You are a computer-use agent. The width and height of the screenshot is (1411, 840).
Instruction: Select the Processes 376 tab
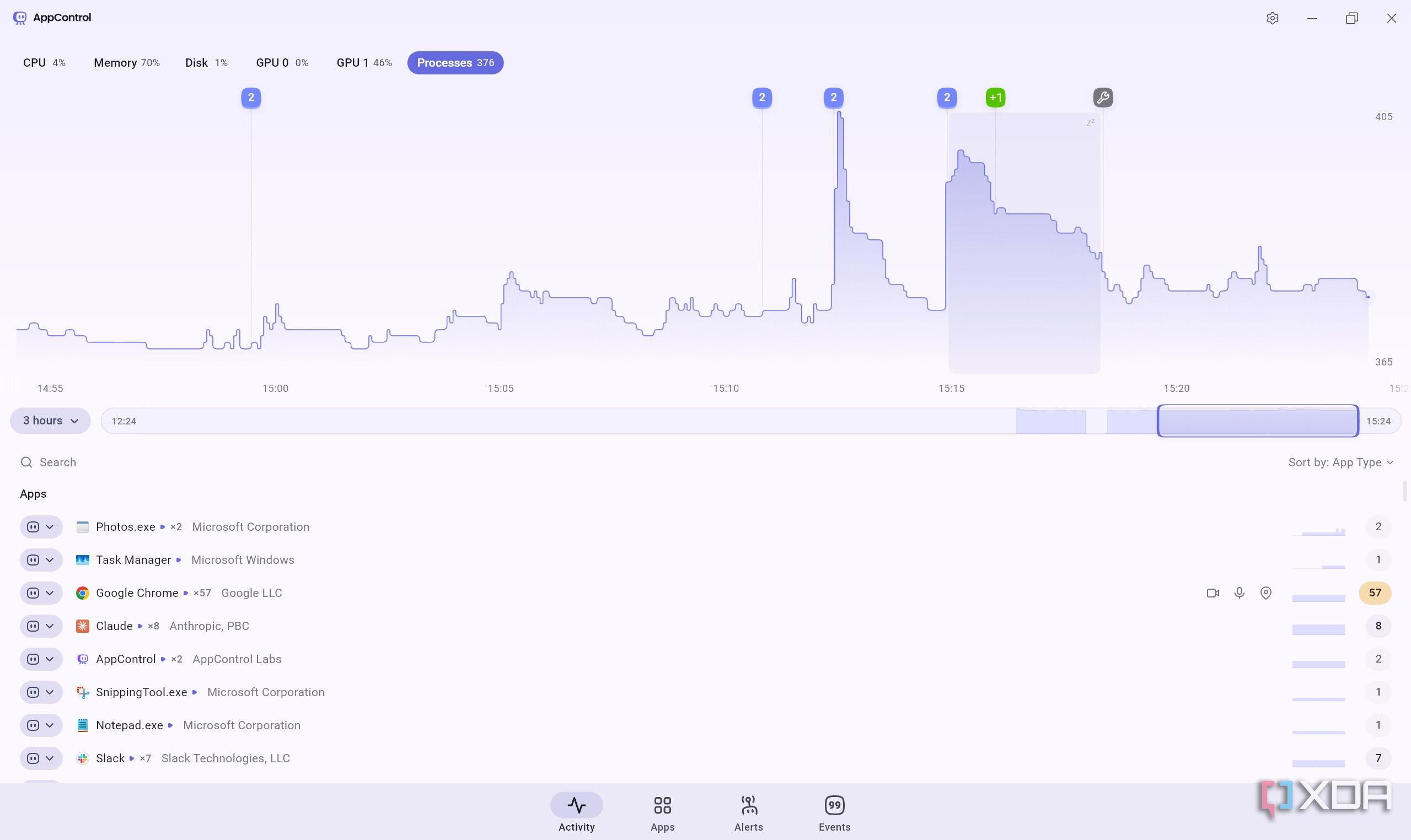coord(455,63)
